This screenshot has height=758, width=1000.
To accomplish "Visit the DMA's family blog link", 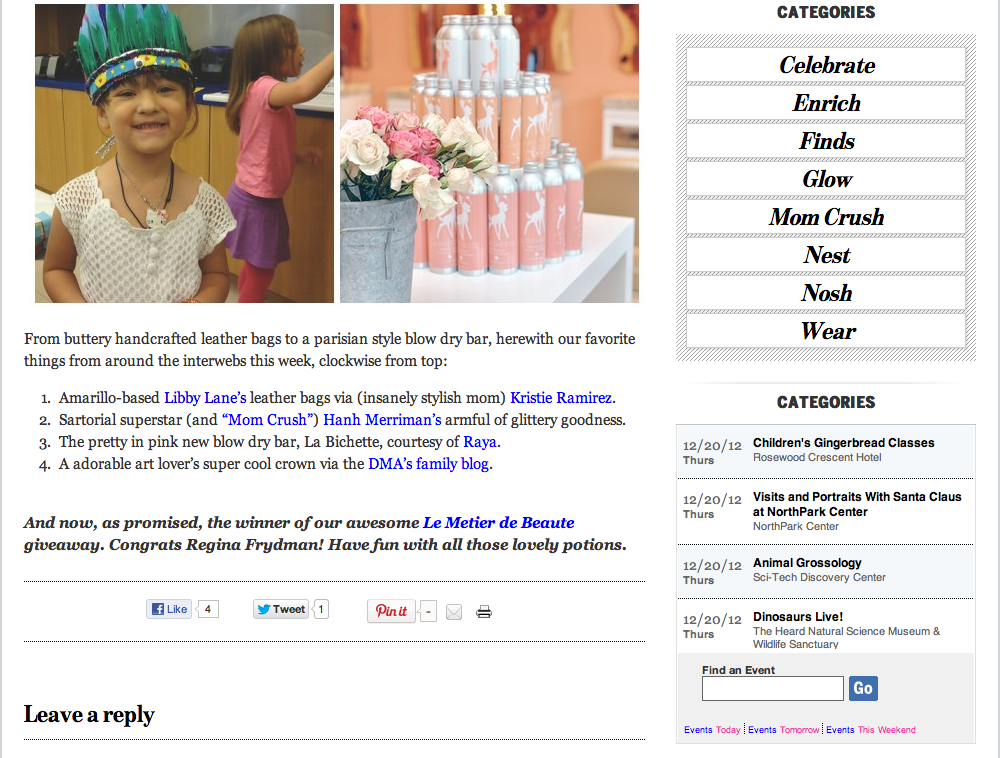I will click(429, 463).
